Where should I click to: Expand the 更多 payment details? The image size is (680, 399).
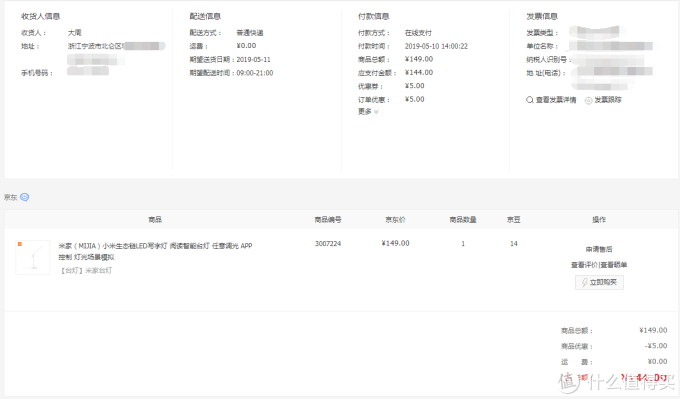pyautogui.click(x=368, y=112)
